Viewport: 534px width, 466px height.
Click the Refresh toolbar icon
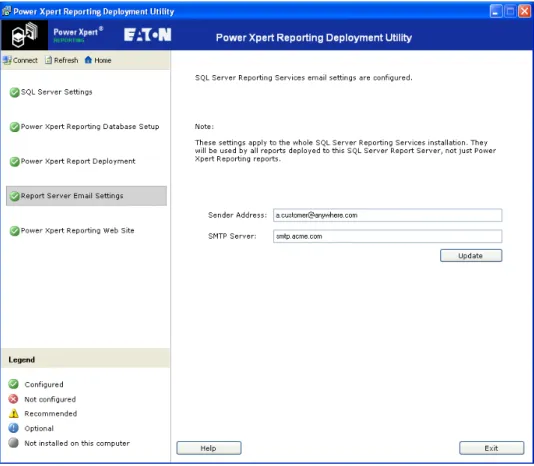pos(49,60)
